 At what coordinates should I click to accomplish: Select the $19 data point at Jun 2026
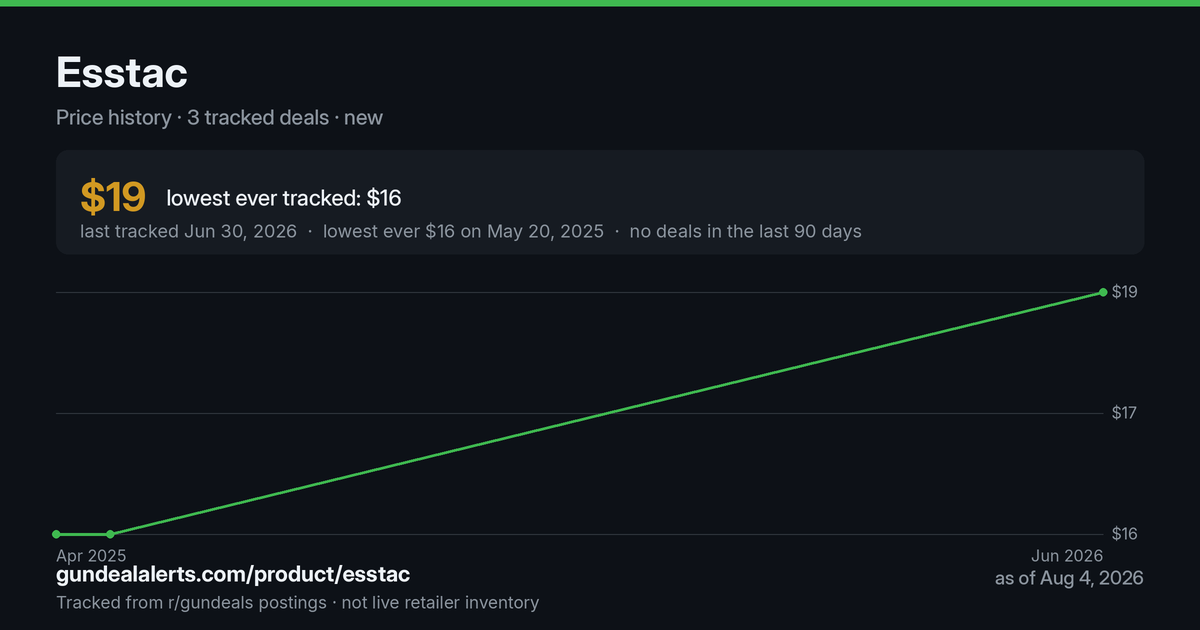1103,292
